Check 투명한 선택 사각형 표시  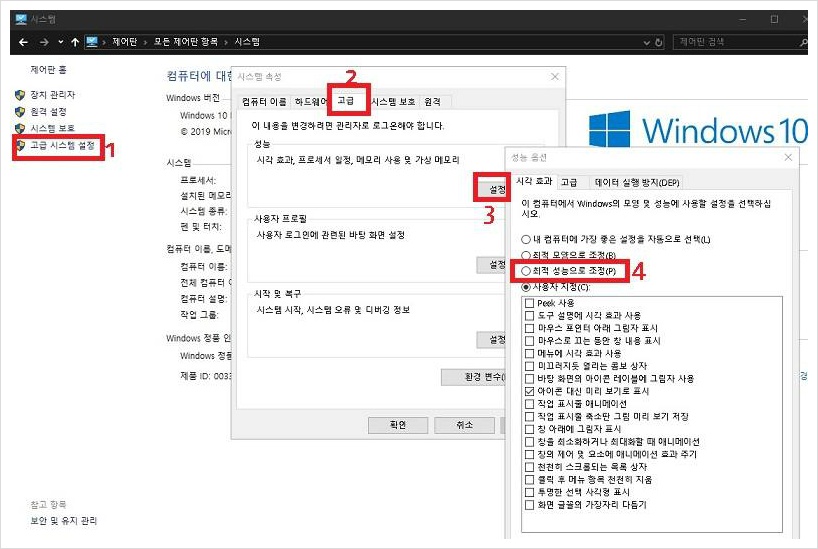click(x=529, y=492)
